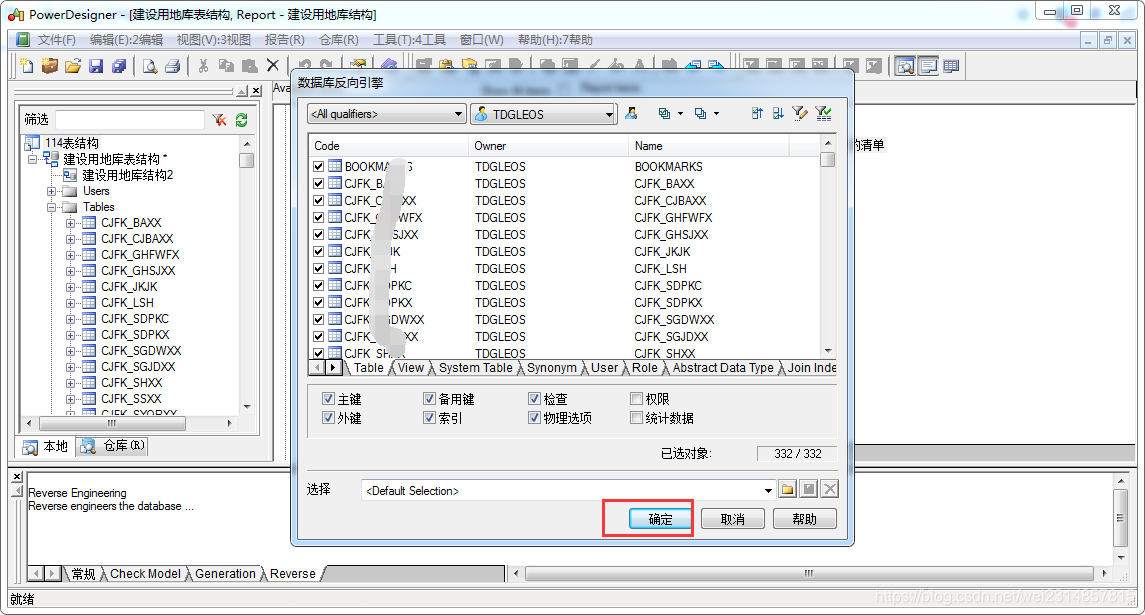The height and width of the screenshot is (615, 1145).
Task: Click the delete selection X icon
Action: (830, 489)
